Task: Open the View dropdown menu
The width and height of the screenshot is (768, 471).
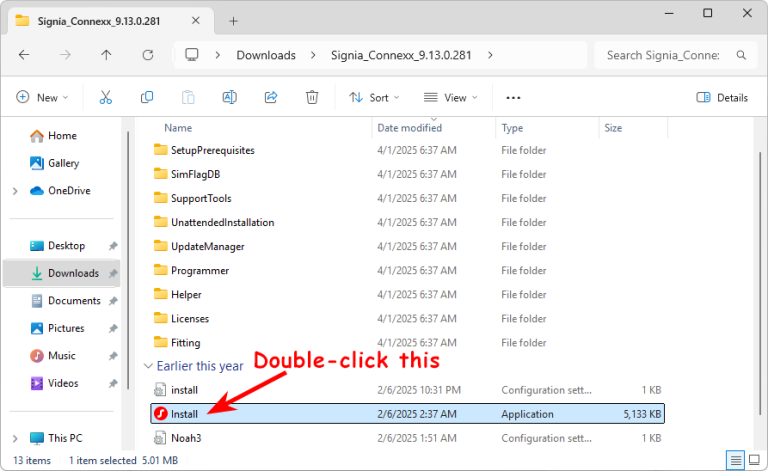Action: click(450, 97)
